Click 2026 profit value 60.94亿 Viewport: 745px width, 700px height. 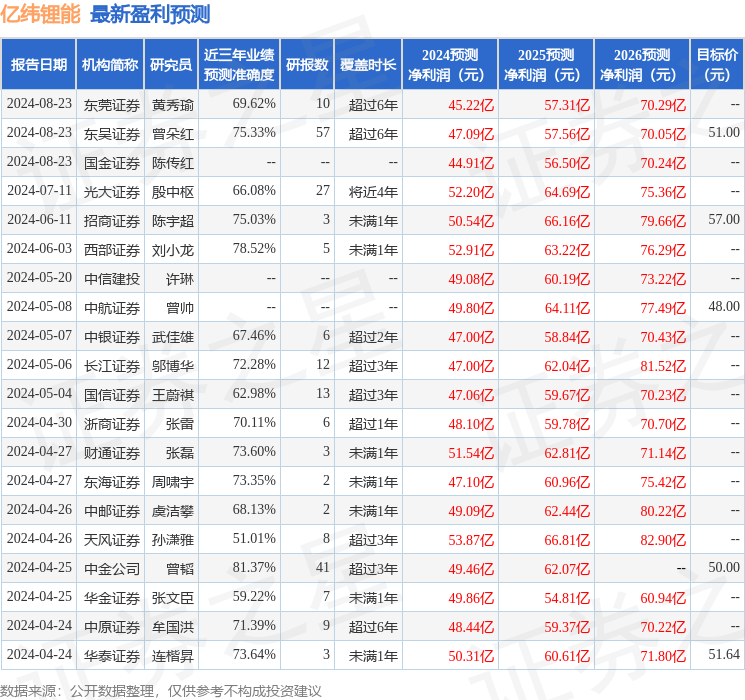[663, 598]
